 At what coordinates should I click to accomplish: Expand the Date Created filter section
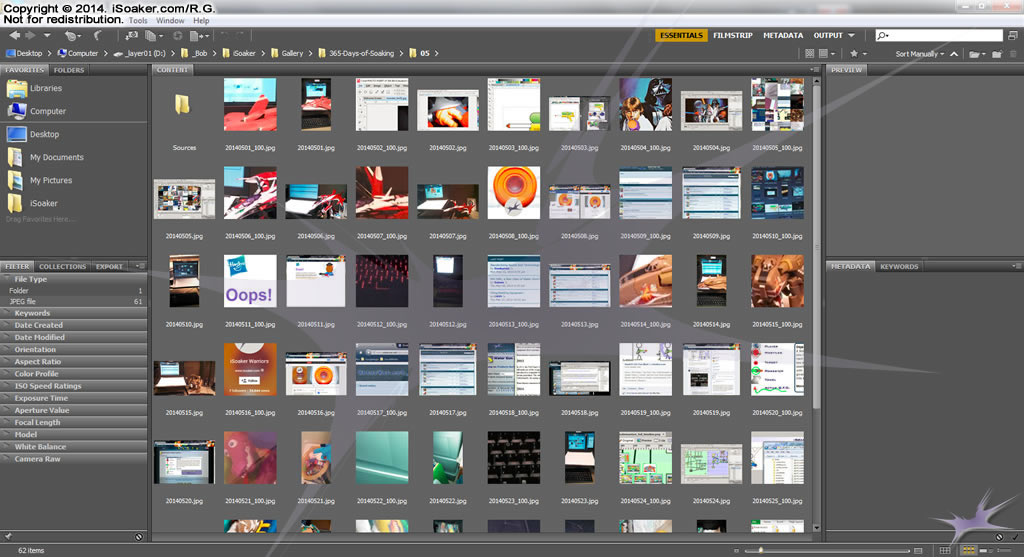[73, 325]
